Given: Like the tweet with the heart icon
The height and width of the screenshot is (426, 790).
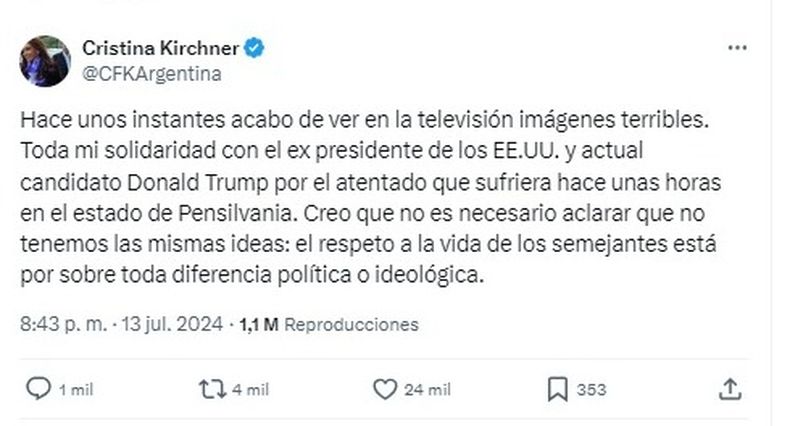Looking at the screenshot, I should point(383,389).
